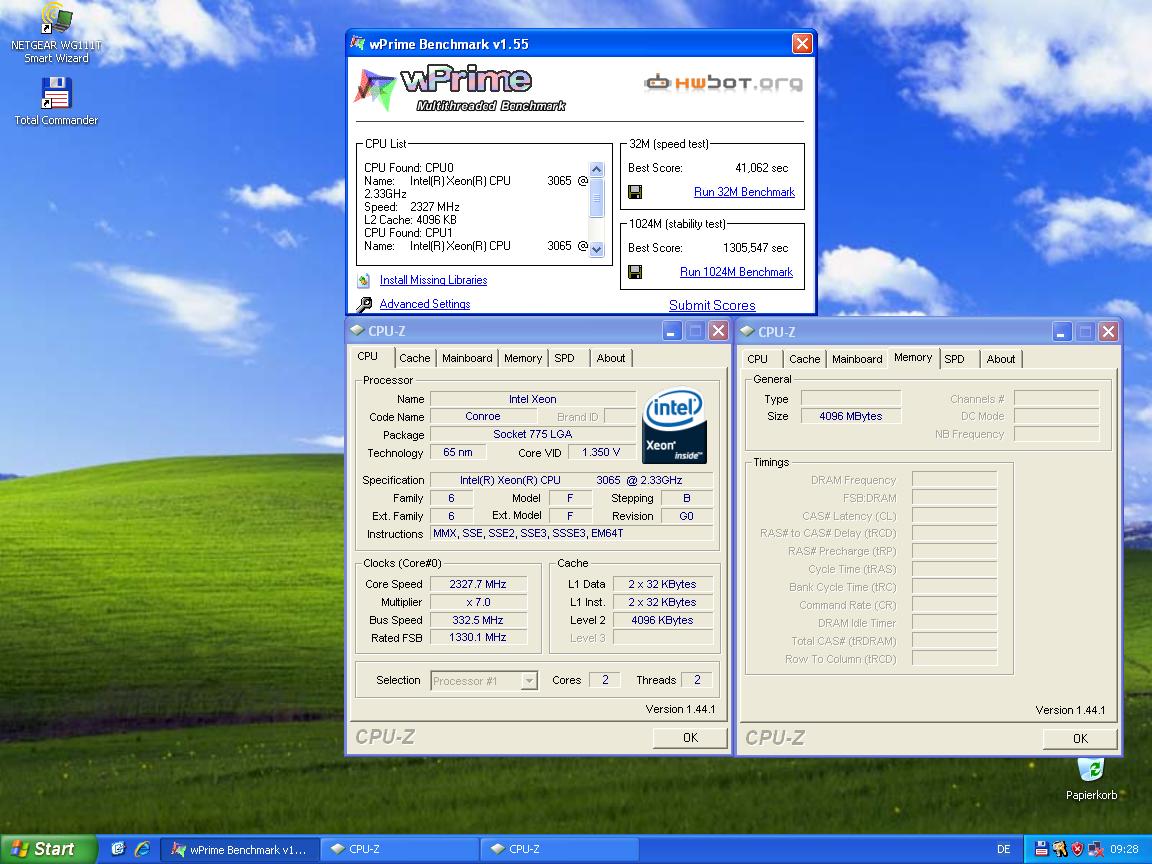Switch to Cache tab in right CPU-Z
Image resolution: width=1152 pixels, height=864 pixels.
804,359
